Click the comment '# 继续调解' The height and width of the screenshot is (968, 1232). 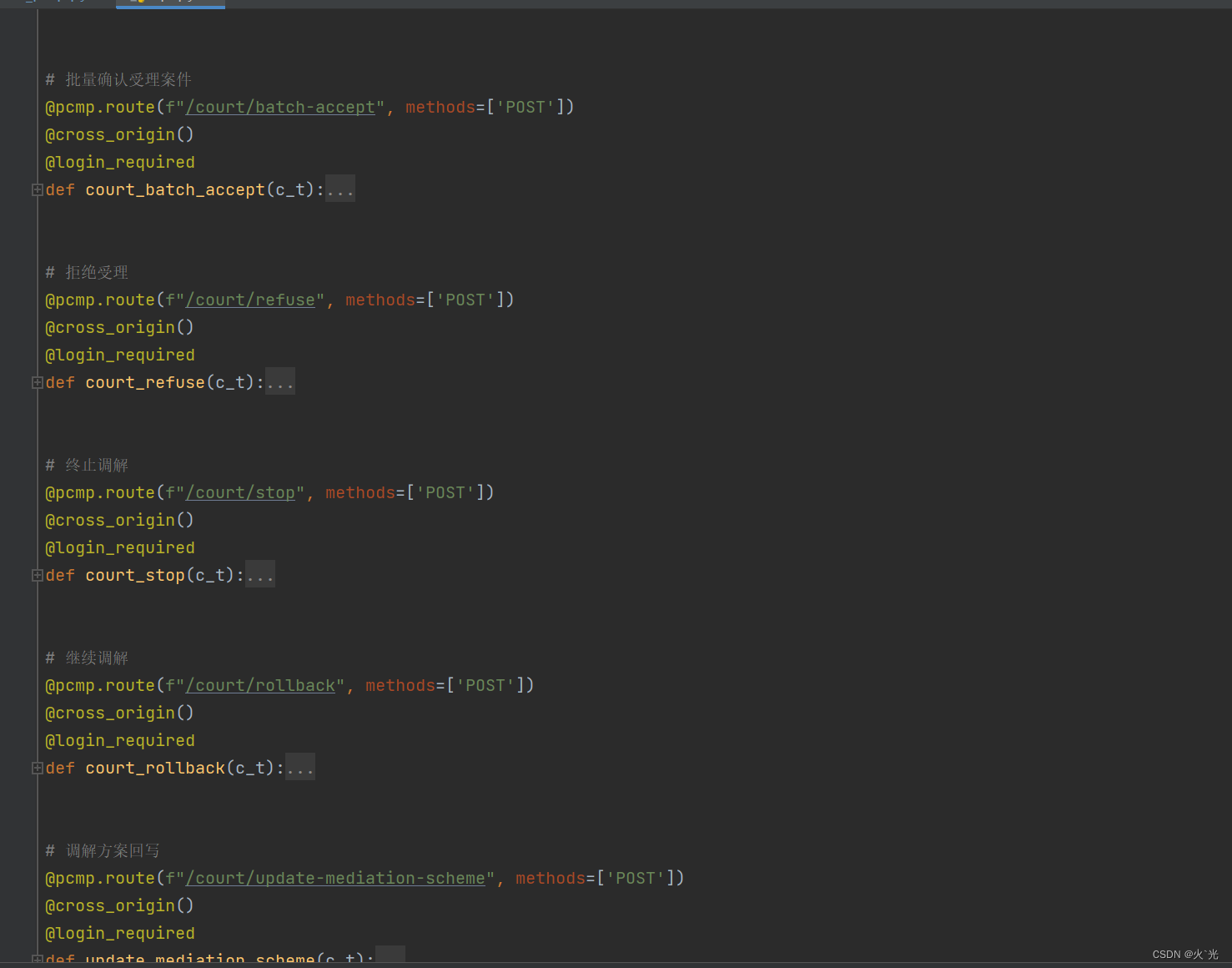click(x=87, y=658)
